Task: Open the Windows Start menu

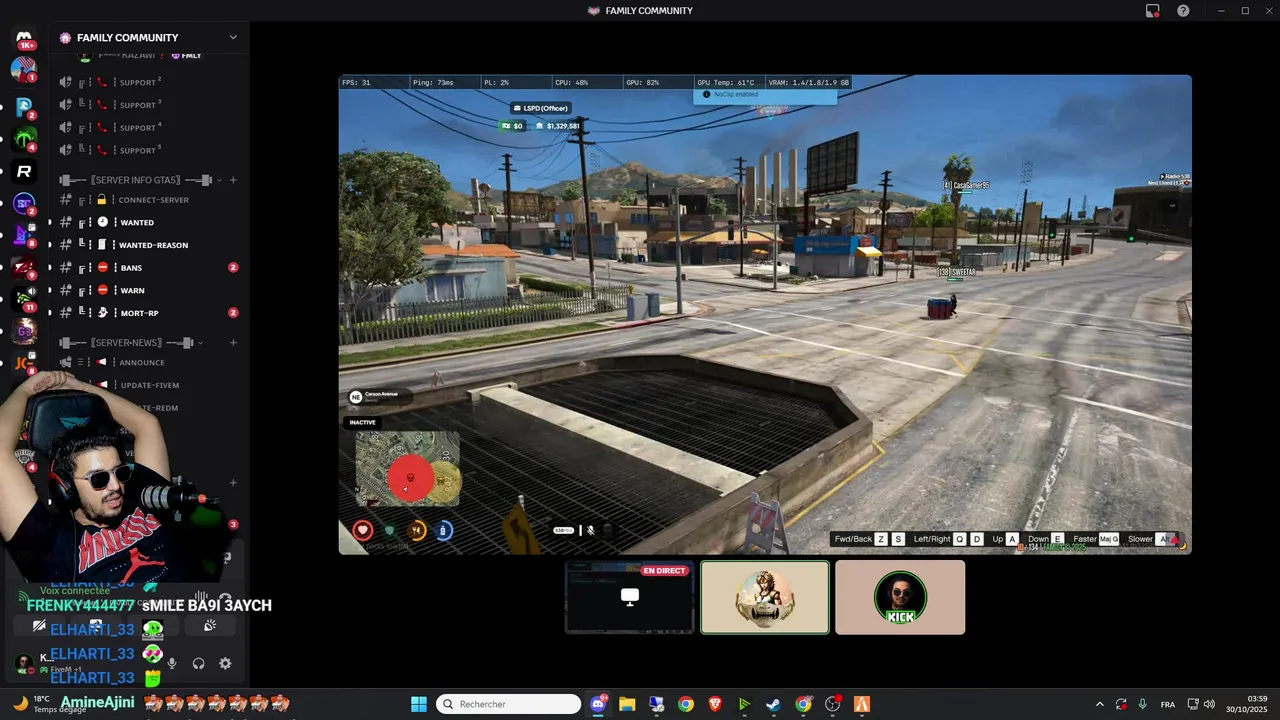Action: 418,704
